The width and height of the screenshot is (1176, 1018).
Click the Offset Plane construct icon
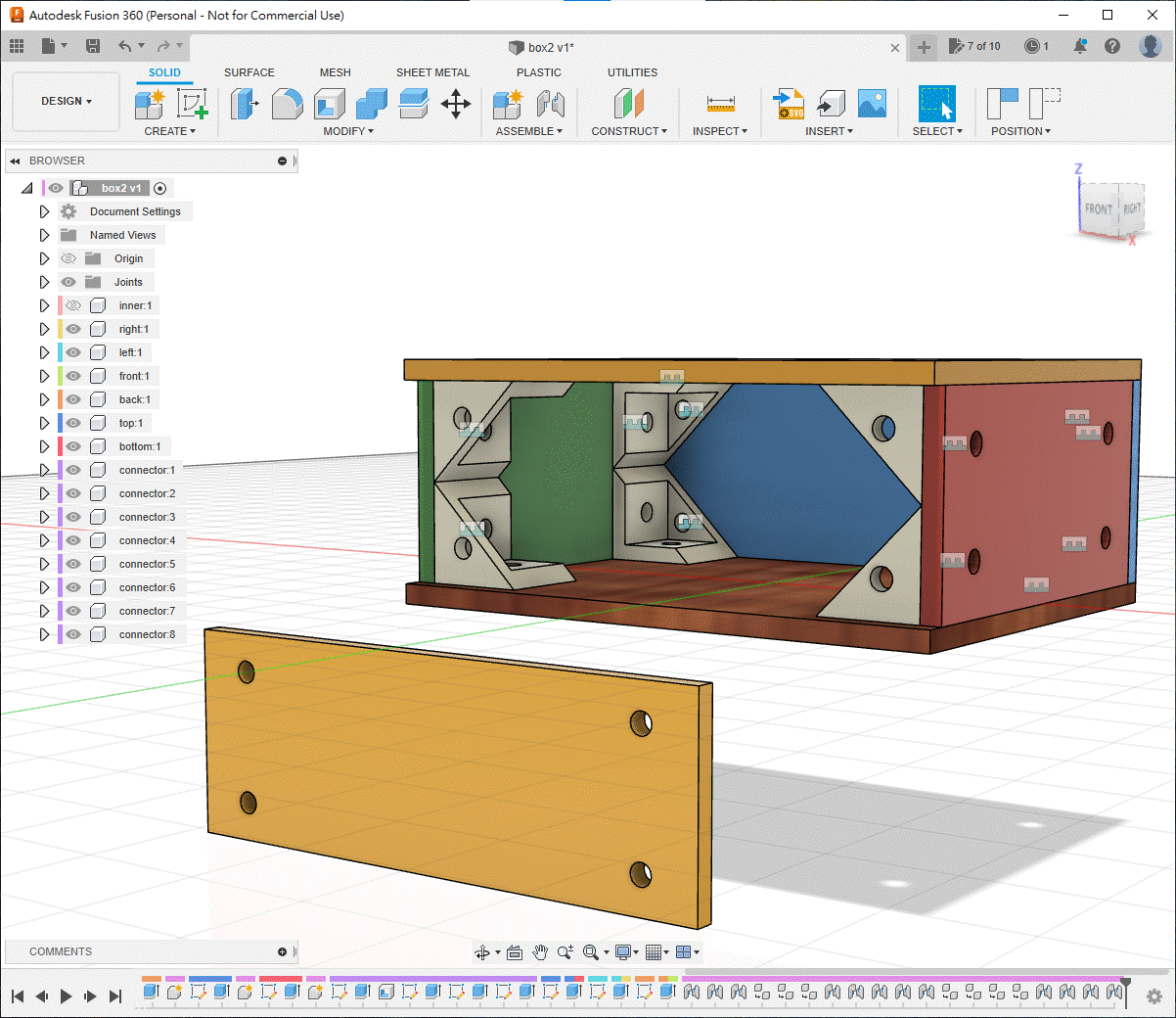click(629, 104)
